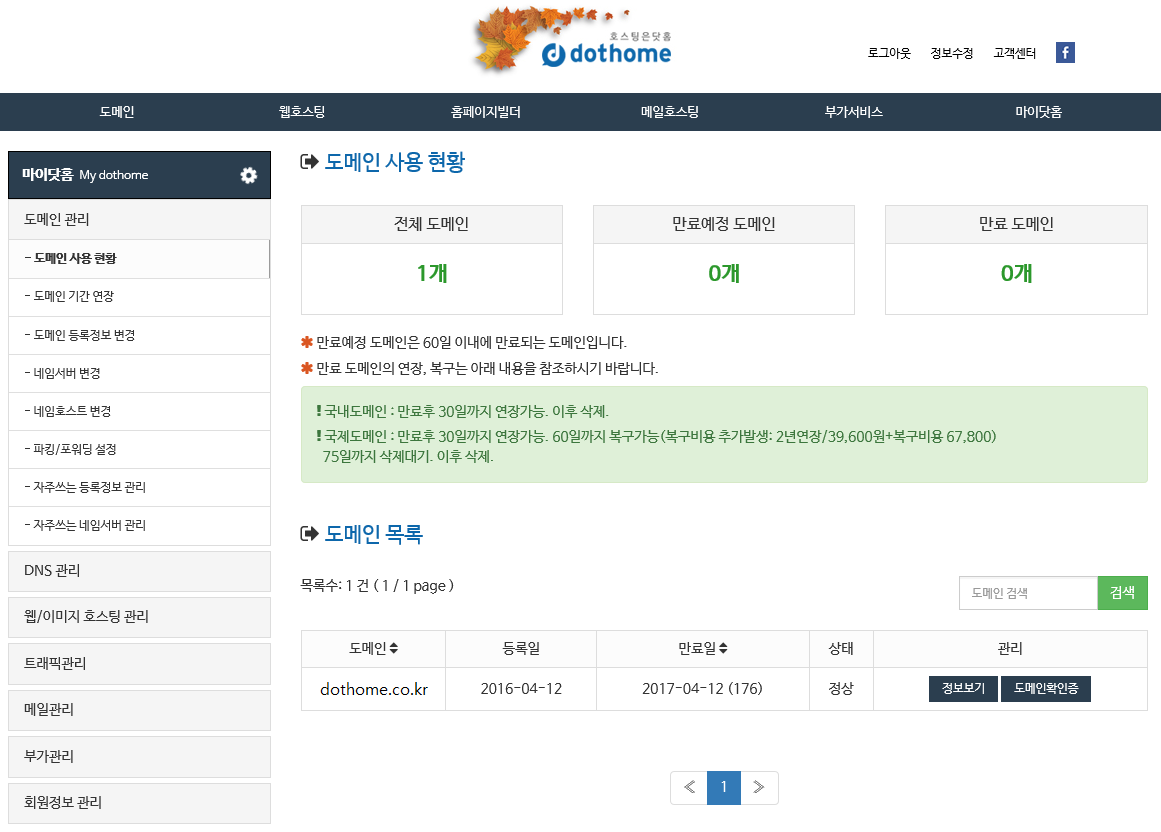Screen dimensions: 1161x832
Task: Expand 웹/이미지 호스팅 관리 section
Action: click(x=139, y=617)
